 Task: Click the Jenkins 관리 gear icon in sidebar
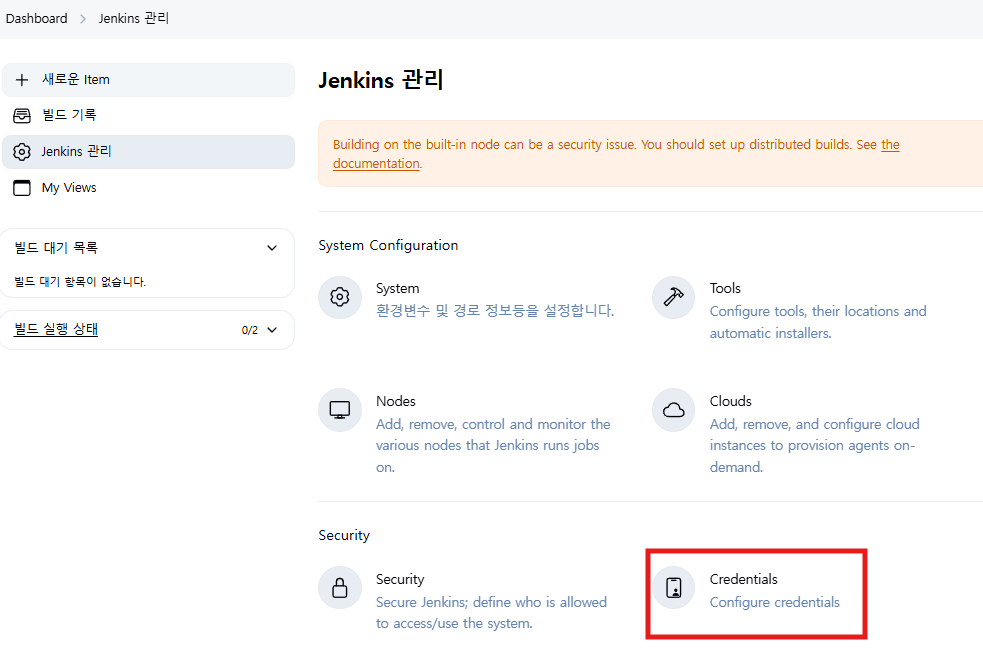coord(22,152)
